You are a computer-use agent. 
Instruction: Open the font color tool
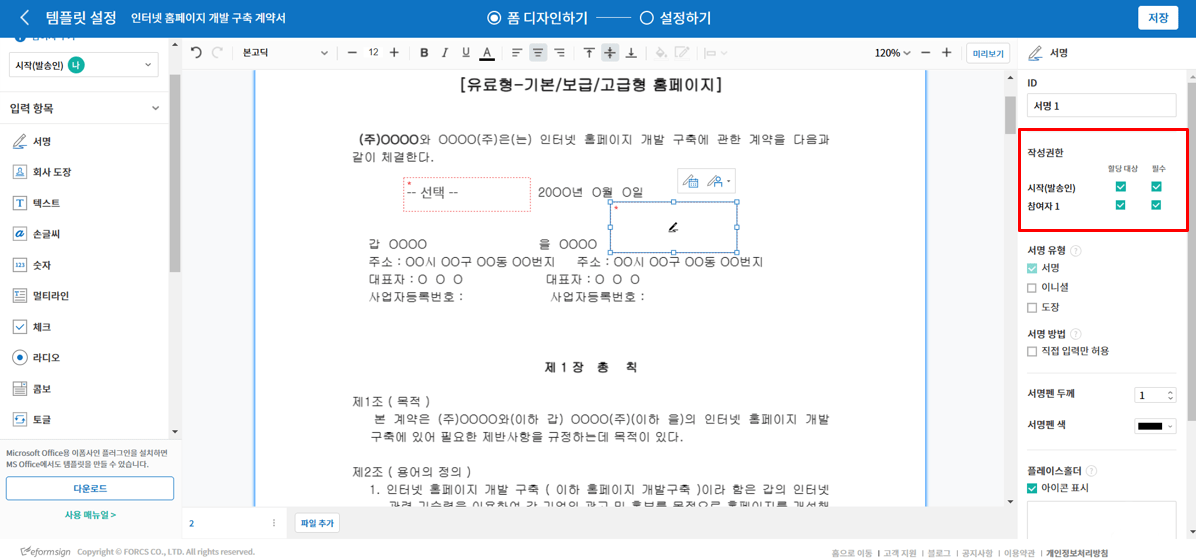click(487, 53)
